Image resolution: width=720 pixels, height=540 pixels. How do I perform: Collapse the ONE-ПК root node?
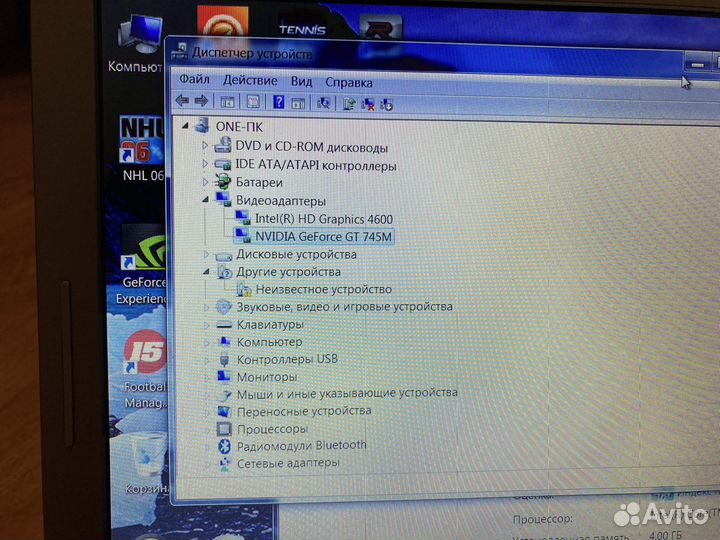point(185,125)
